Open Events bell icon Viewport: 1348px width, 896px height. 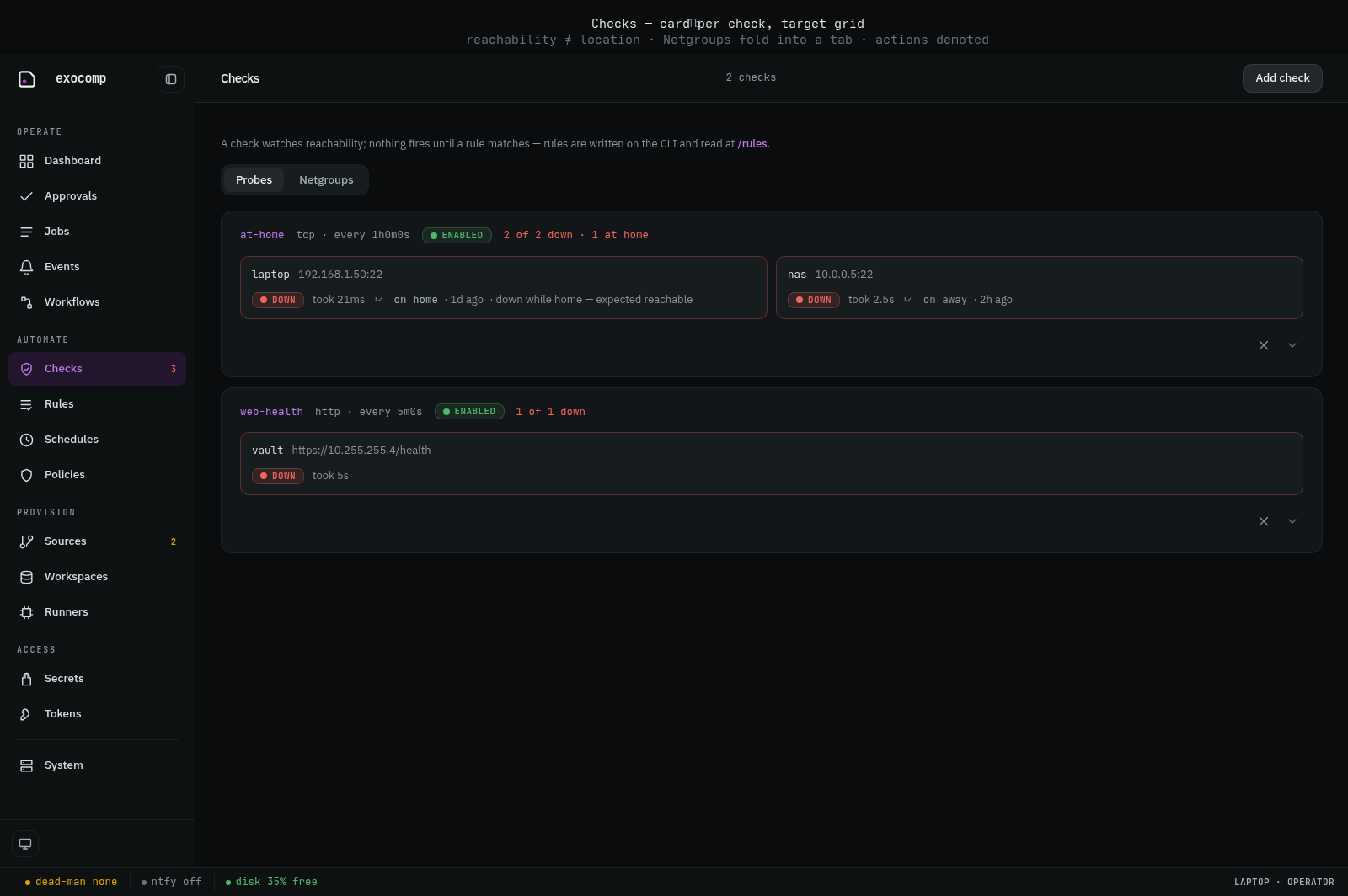(x=26, y=267)
